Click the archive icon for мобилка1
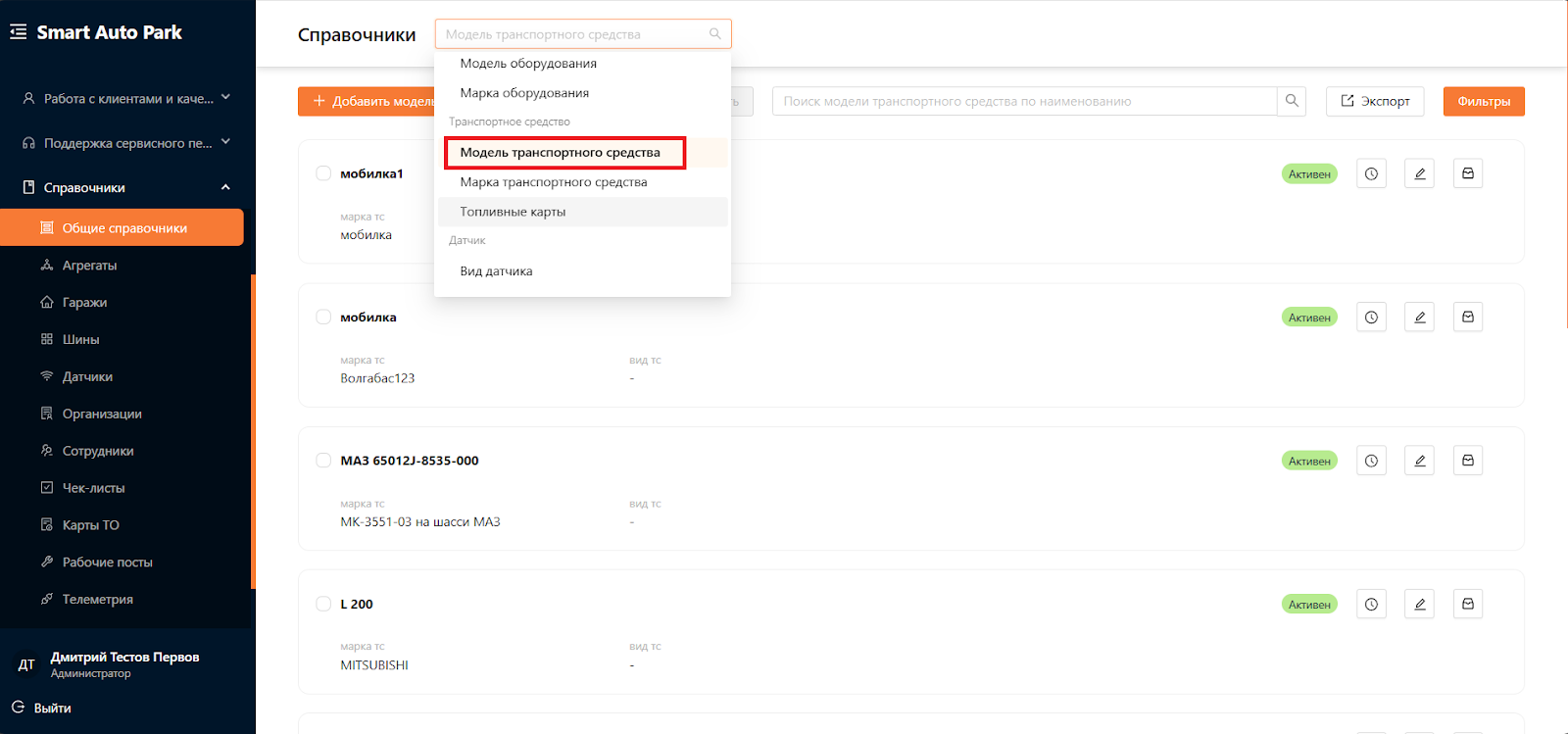Viewport: 1568px width, 734px height. (x=1467, y=173)
